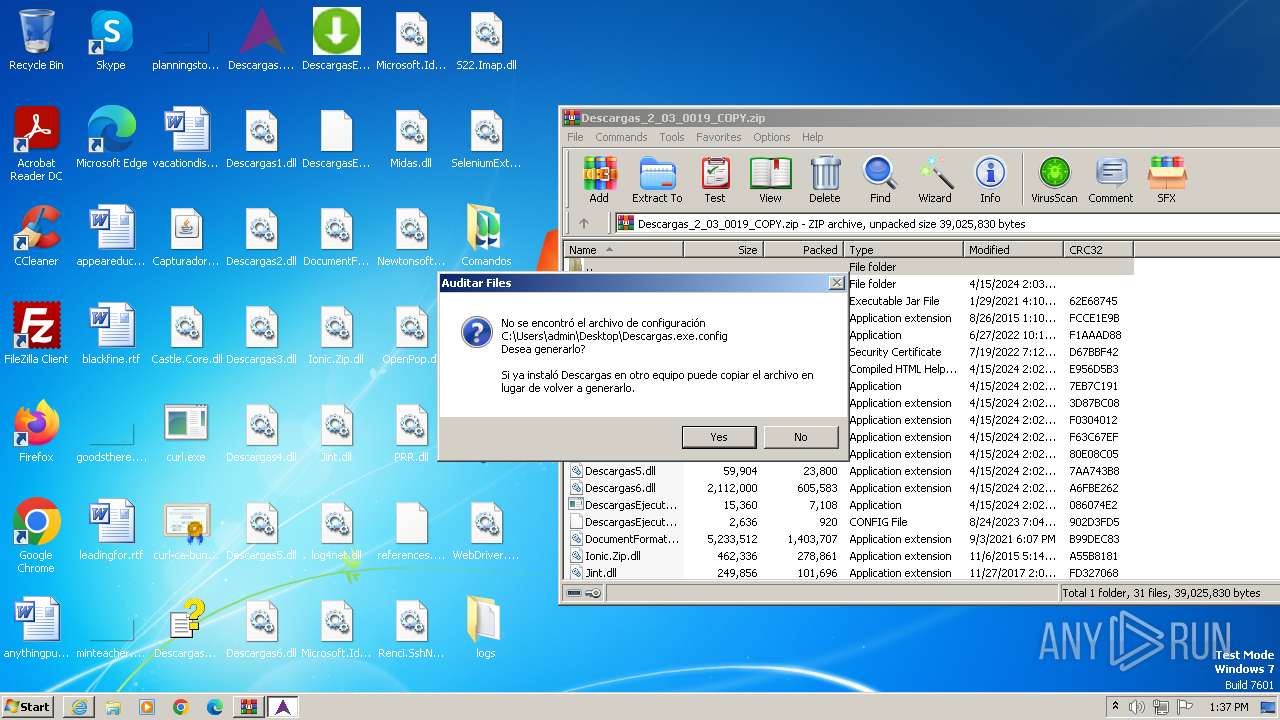The width and height of the screenshot is (1280, 720).
Task: Click the taskbar clock showing 1:37 PM
Action: [1228, 707]
